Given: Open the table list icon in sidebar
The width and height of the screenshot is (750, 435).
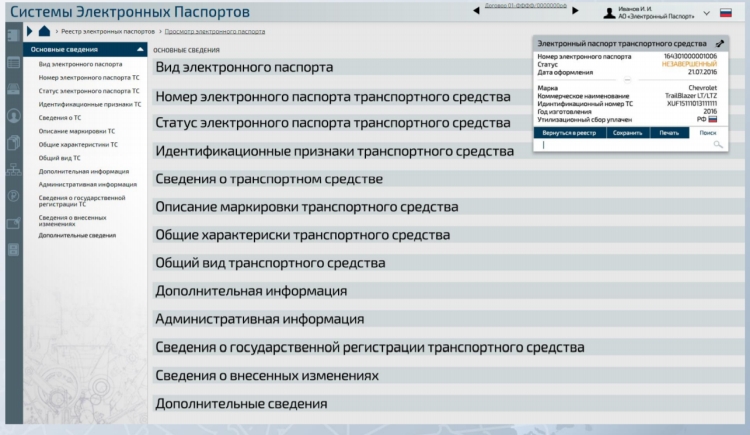Looking at the screenshot, I should pos(13,63).
